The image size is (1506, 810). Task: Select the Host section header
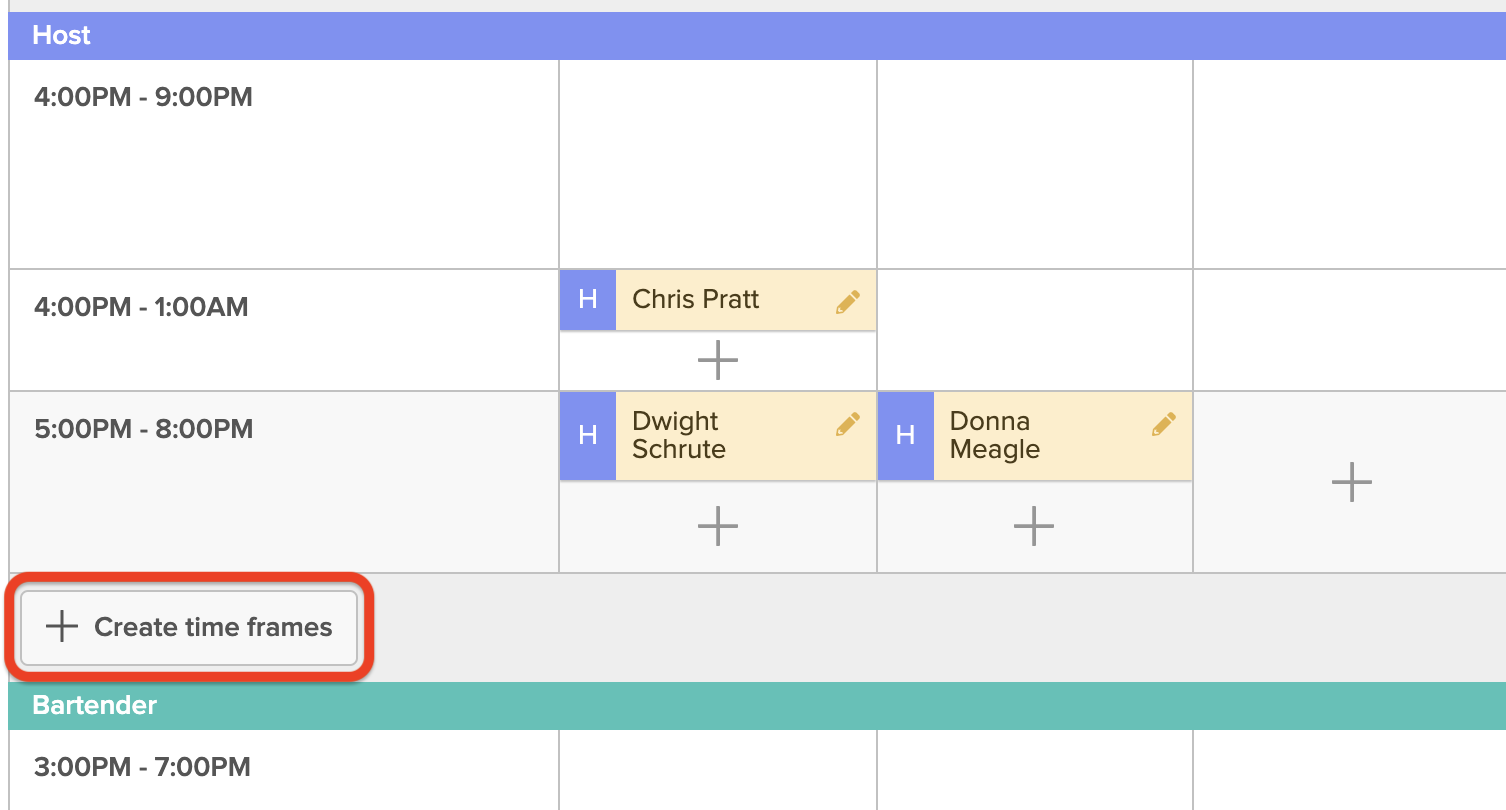62,35
